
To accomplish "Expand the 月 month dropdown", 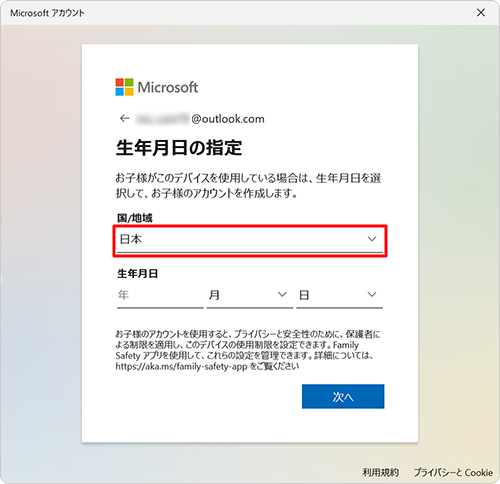I will click(250, 296).
